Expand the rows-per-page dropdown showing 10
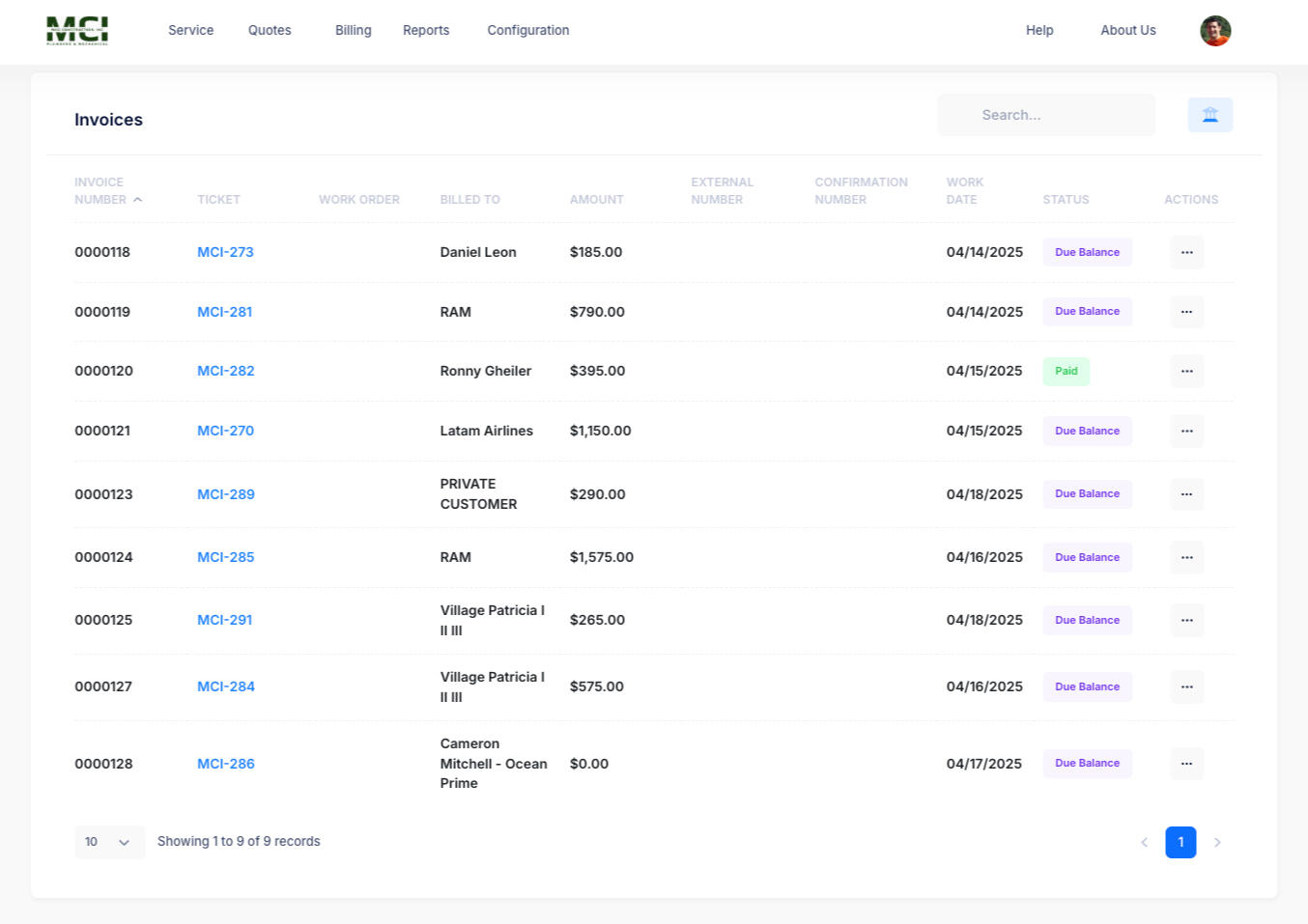The height and width of the screenshot is (924, 1308). pyautogui.click(x=109, y=842)
